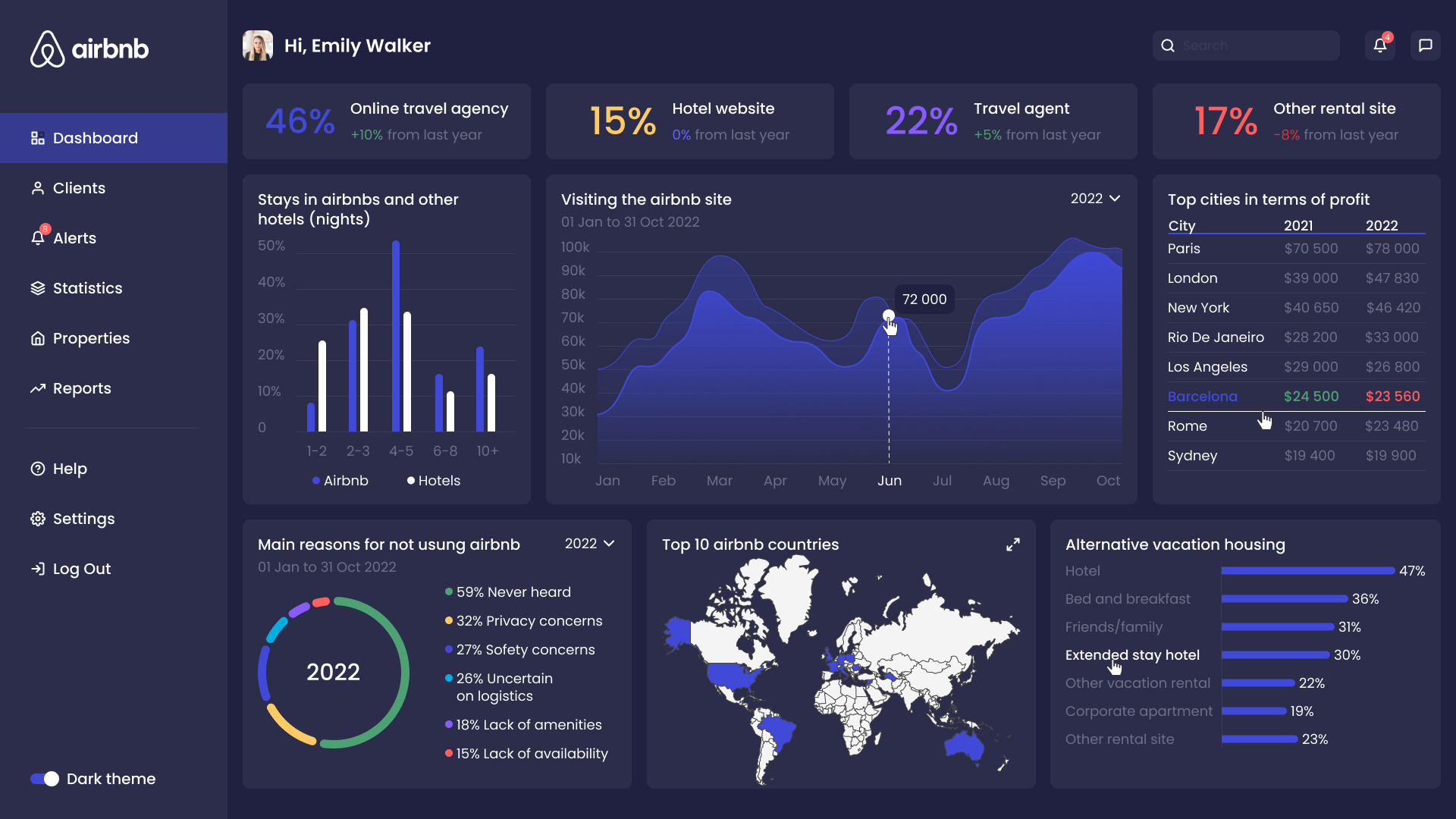
Task: Click 15% Lack of availability legend entry
Action: click(526, 754)
